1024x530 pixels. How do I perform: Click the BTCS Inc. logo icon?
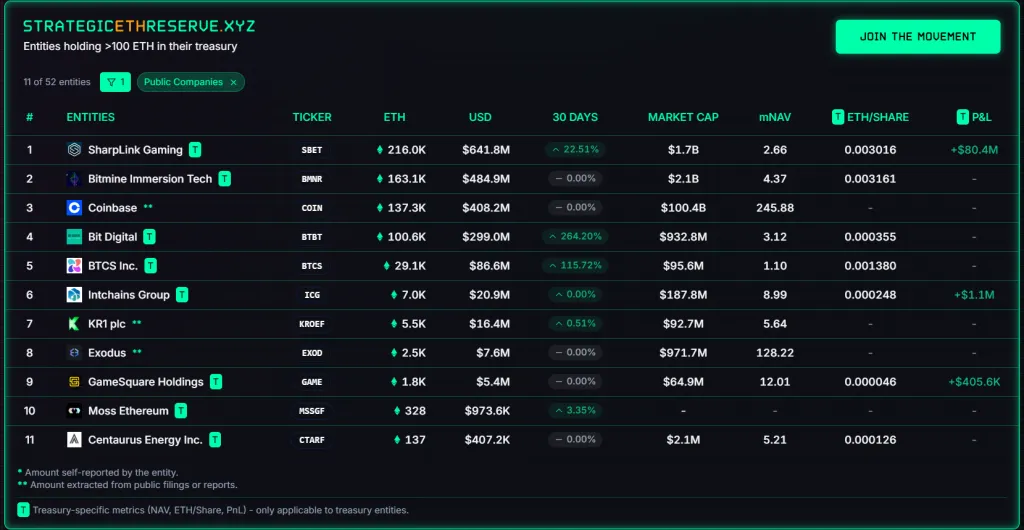pos(74,266)
